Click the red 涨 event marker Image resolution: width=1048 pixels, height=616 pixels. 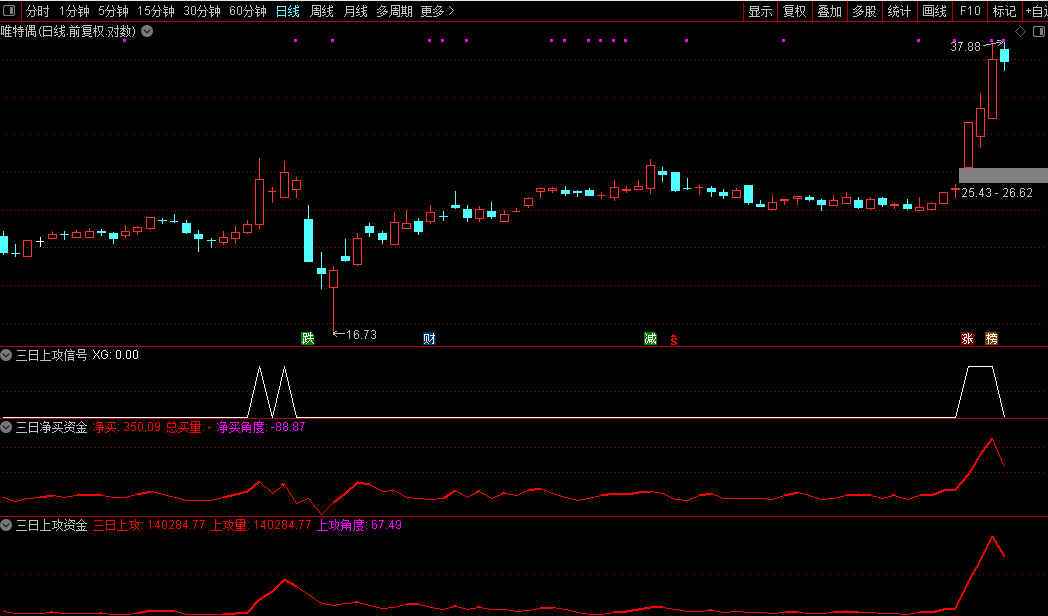coord(967,339)
